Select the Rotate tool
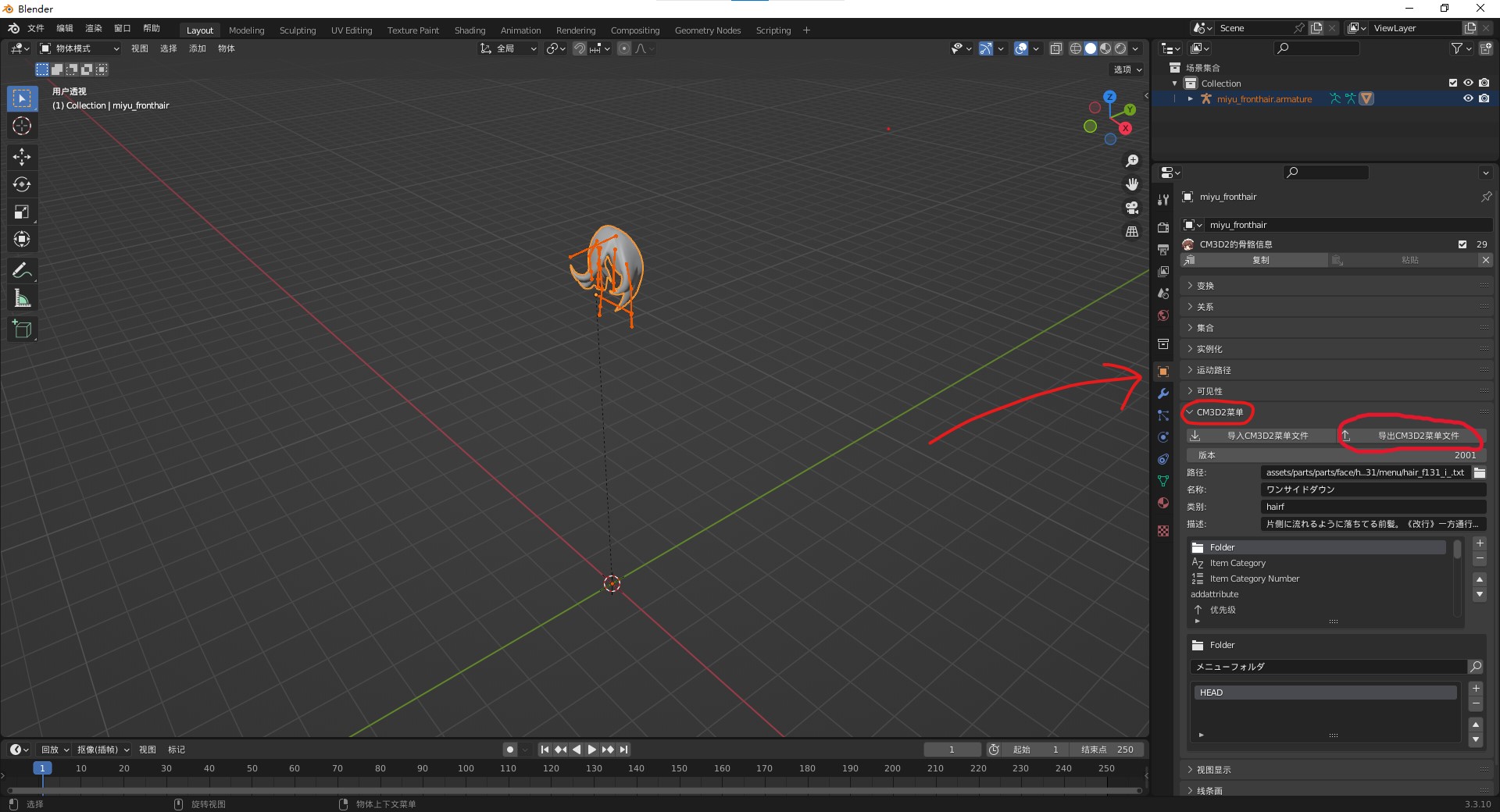 point(22,184)
